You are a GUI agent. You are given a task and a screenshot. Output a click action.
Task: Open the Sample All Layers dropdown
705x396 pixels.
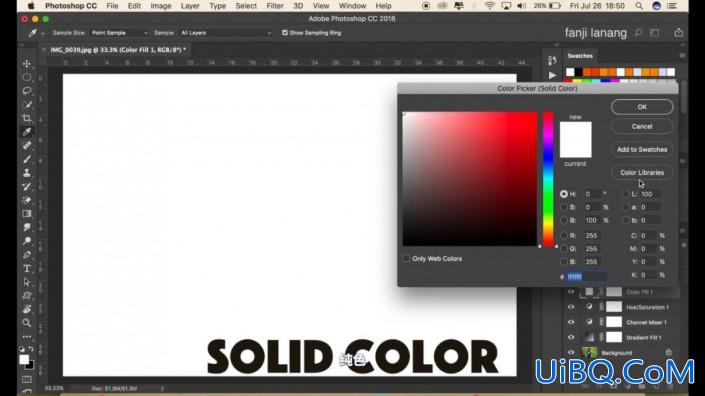pyautogui.click(x=226, y=33)
